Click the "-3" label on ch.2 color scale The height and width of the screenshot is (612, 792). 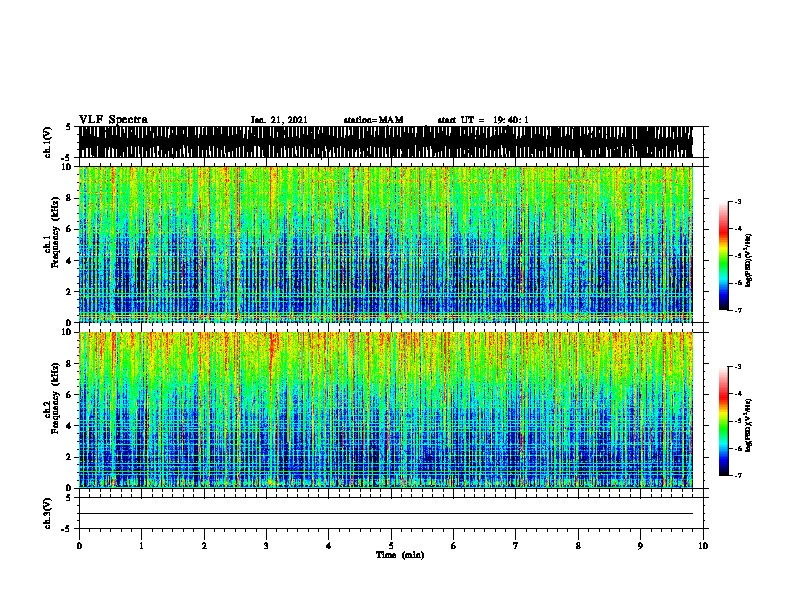pos(738,367)
